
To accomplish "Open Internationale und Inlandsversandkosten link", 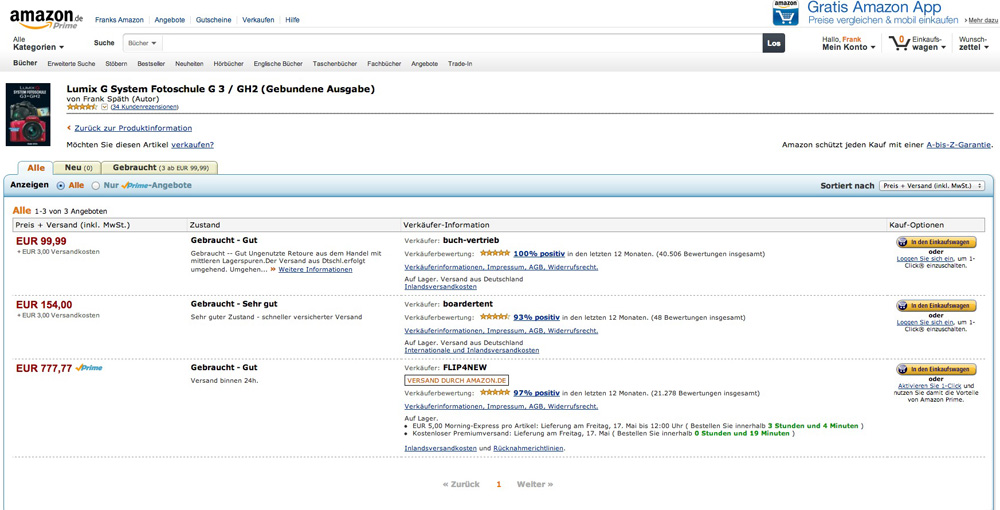I will [471, 351].
